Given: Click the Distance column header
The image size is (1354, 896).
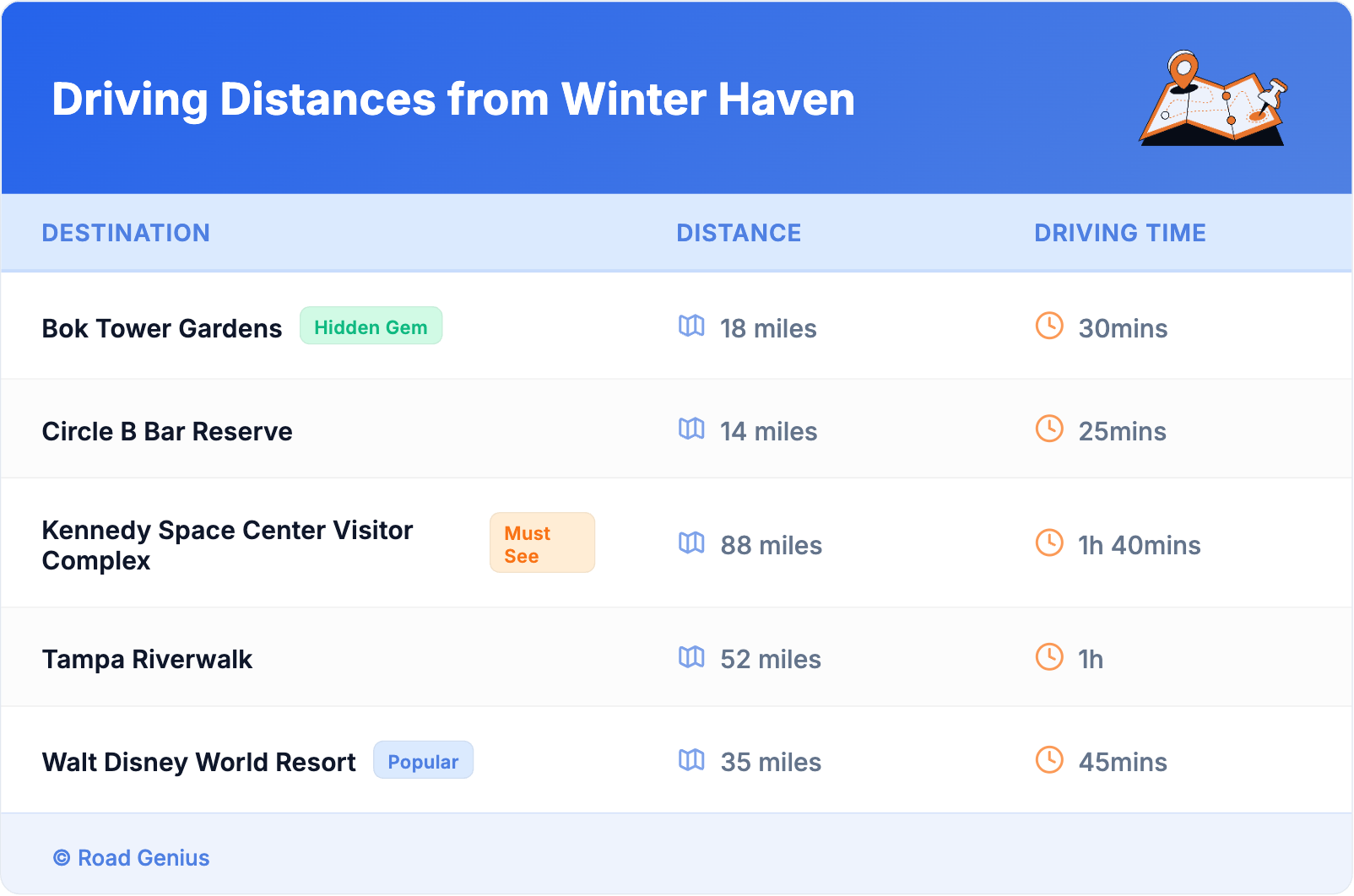Looking at the screenshot, I should coord(739,233).
